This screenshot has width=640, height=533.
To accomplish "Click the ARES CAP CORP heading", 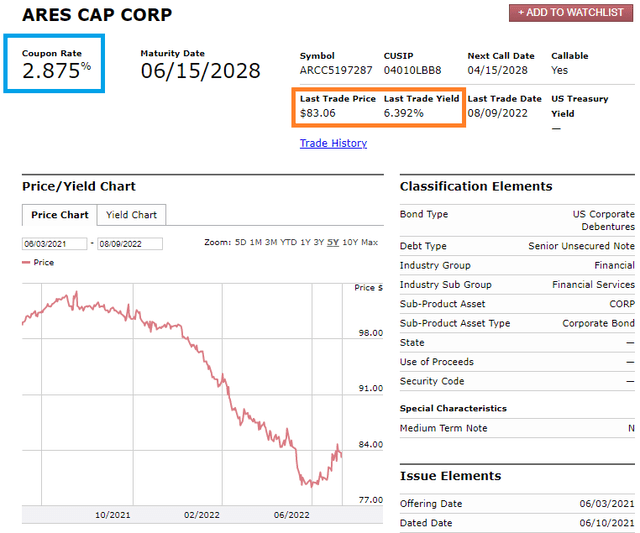I will [97, 15].
